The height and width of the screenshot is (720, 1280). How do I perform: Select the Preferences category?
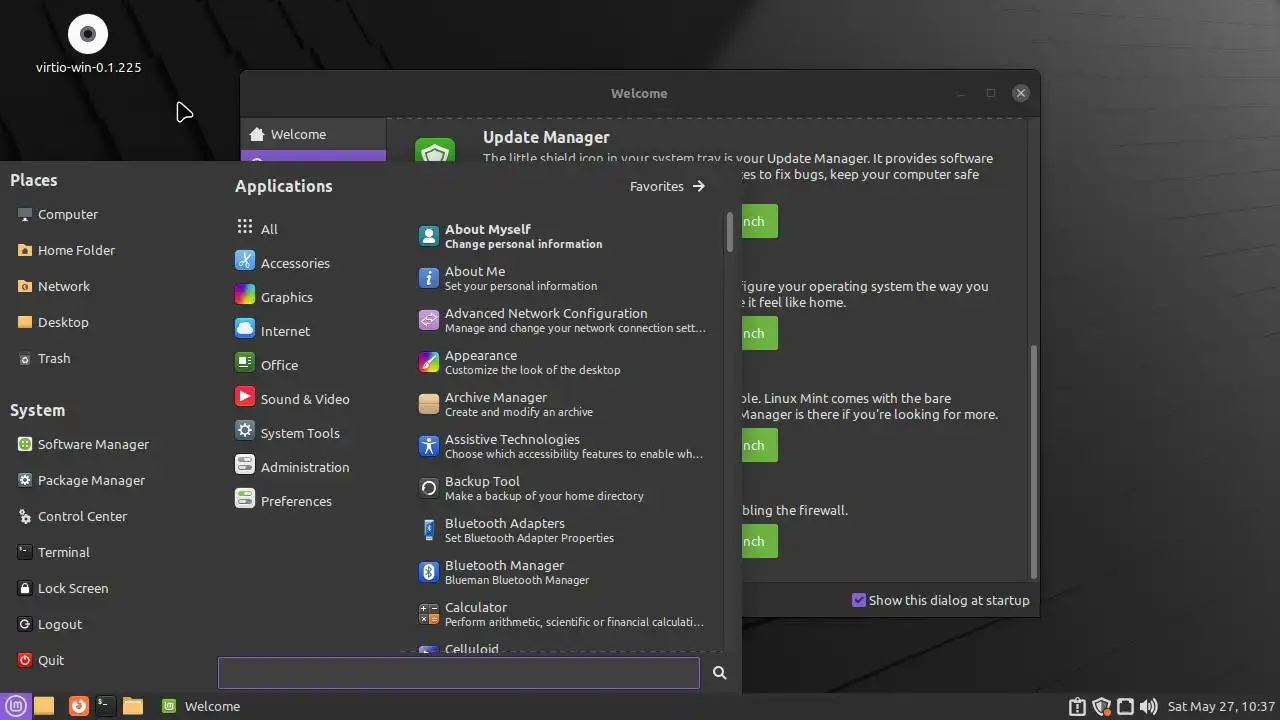coord(283,500)
